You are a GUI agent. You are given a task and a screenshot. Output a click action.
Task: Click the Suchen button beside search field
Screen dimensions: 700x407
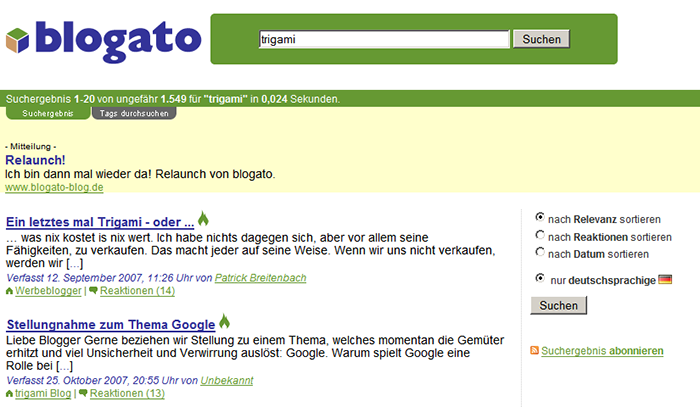(542, 39)
